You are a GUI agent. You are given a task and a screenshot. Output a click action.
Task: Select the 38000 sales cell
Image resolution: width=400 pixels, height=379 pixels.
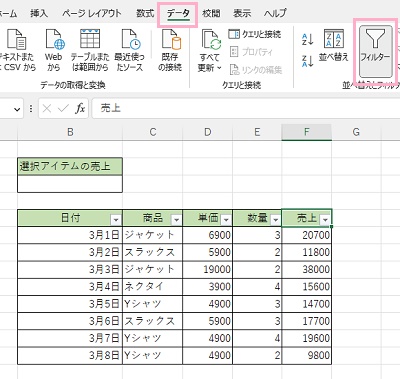[307, 270]
